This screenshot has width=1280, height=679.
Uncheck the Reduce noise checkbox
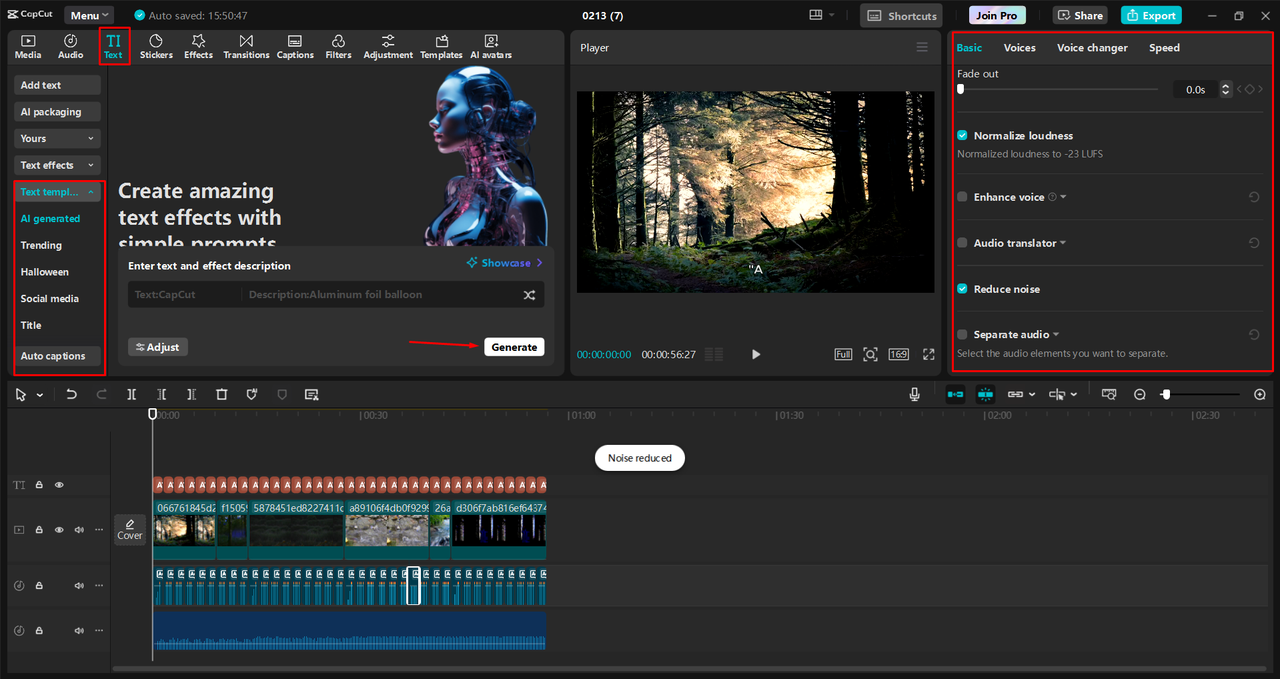point(962,289)
